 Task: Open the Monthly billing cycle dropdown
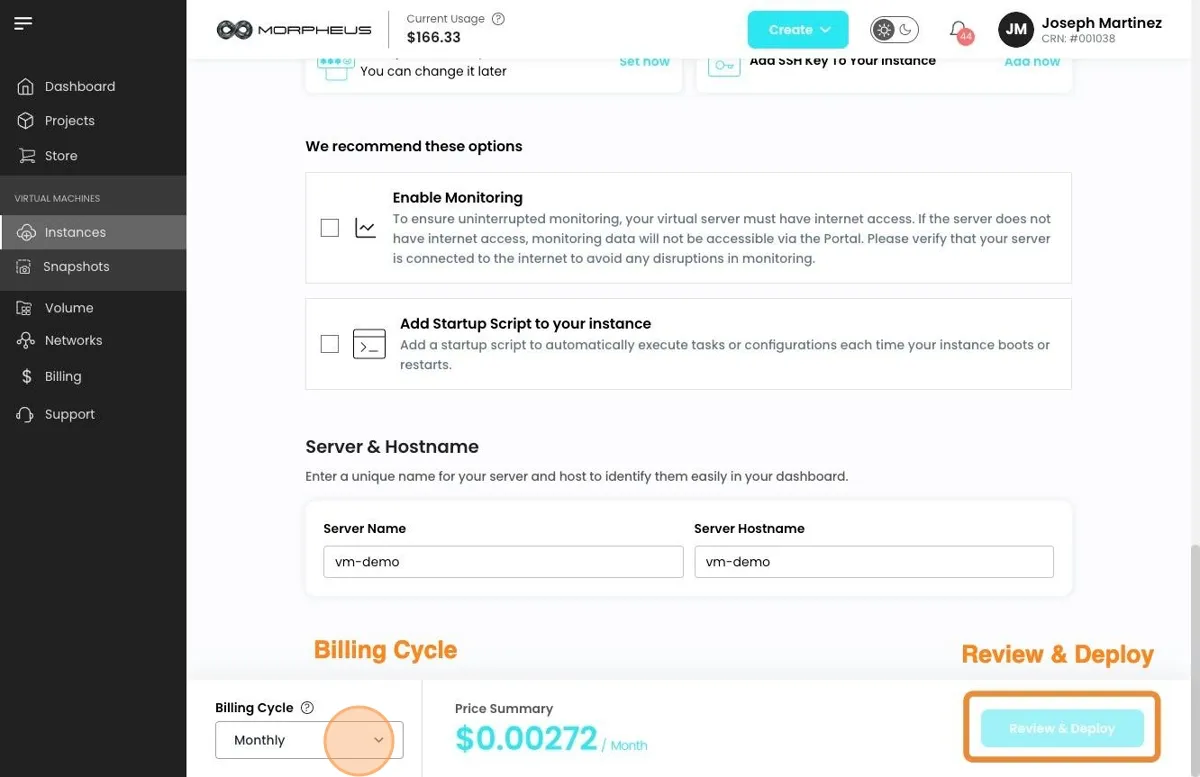309,740
